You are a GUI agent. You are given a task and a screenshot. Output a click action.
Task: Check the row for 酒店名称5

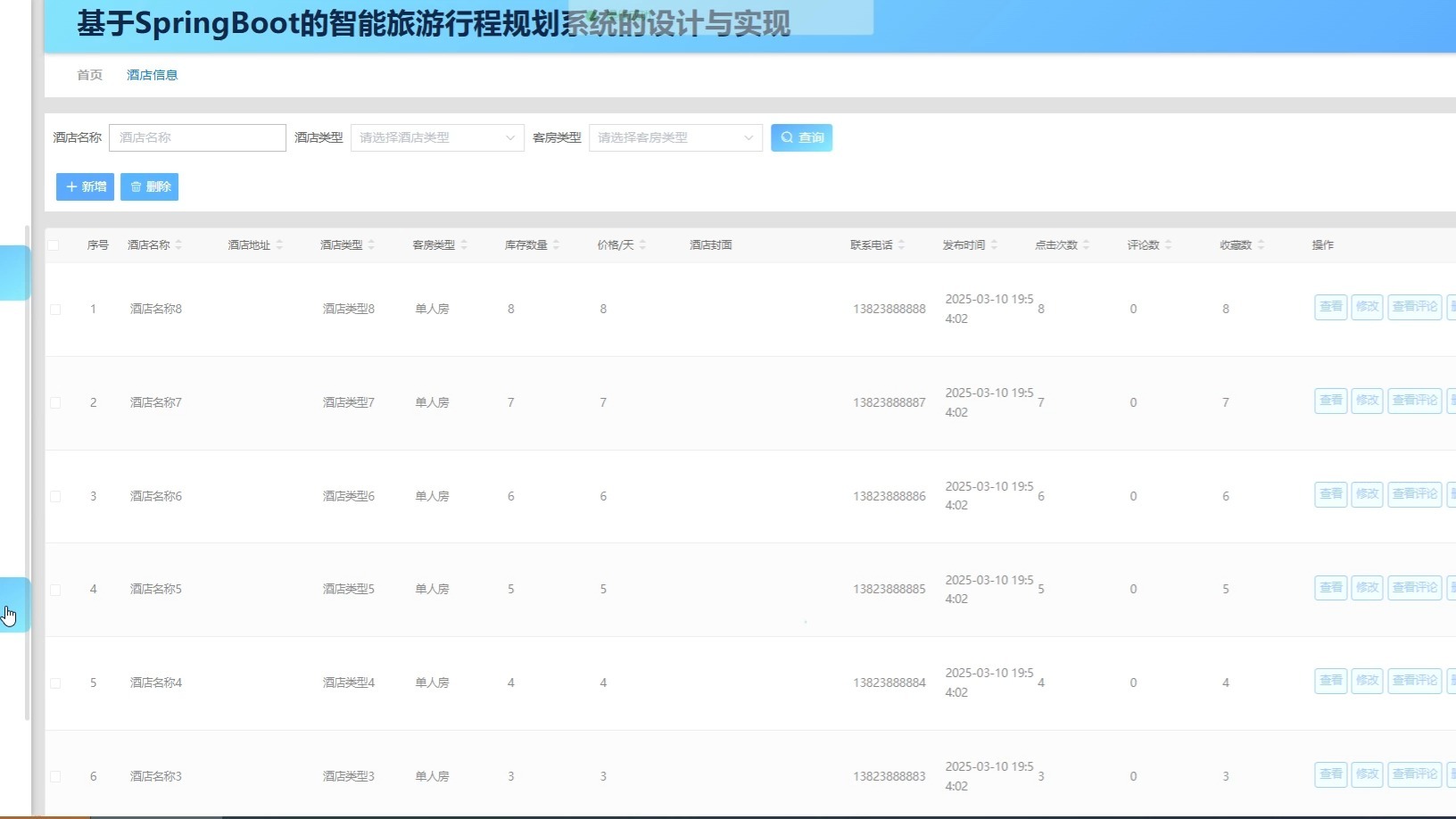[55, 590]
